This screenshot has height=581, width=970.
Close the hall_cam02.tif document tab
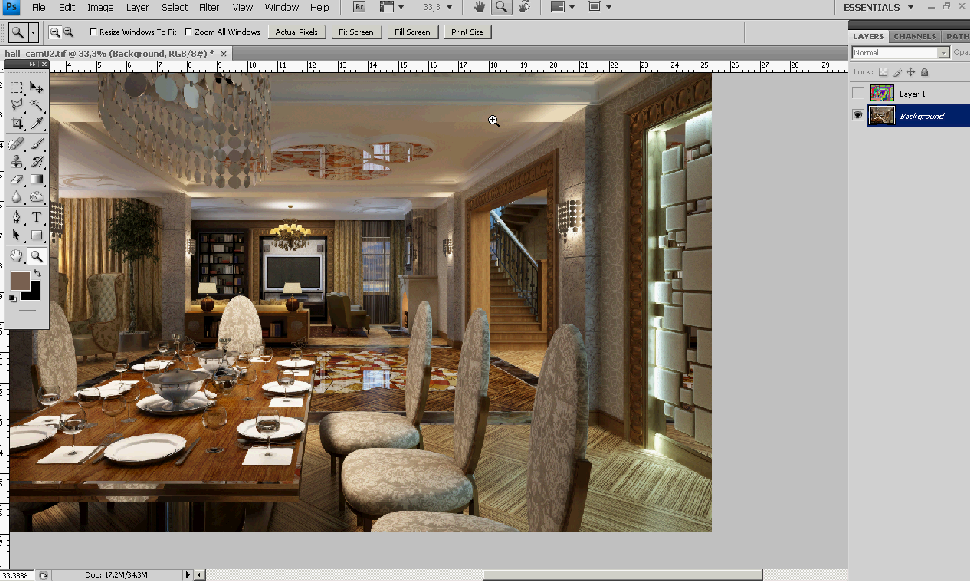(x=223, y=54)
